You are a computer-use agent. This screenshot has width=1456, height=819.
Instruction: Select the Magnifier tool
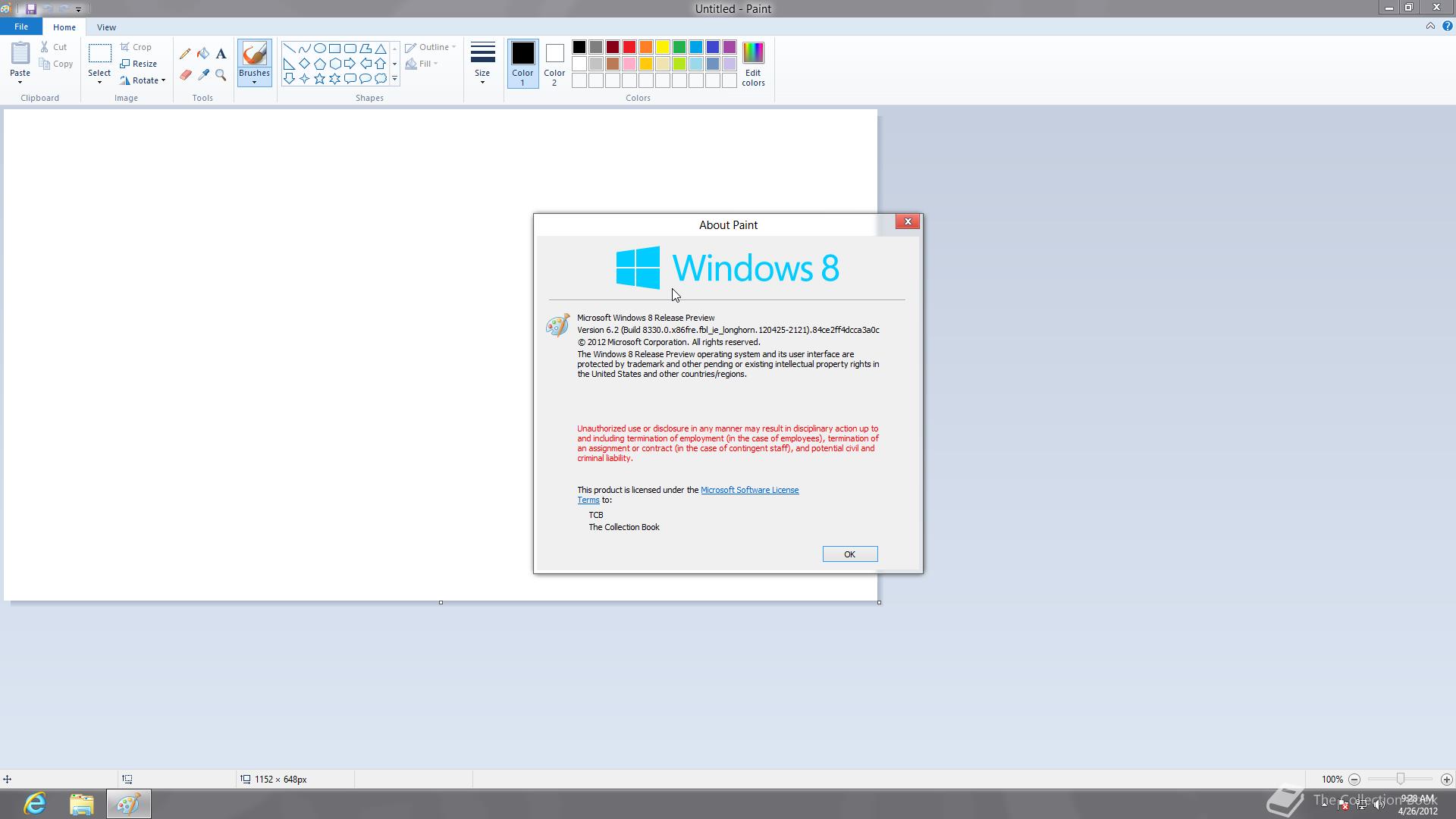click(221, 75)
